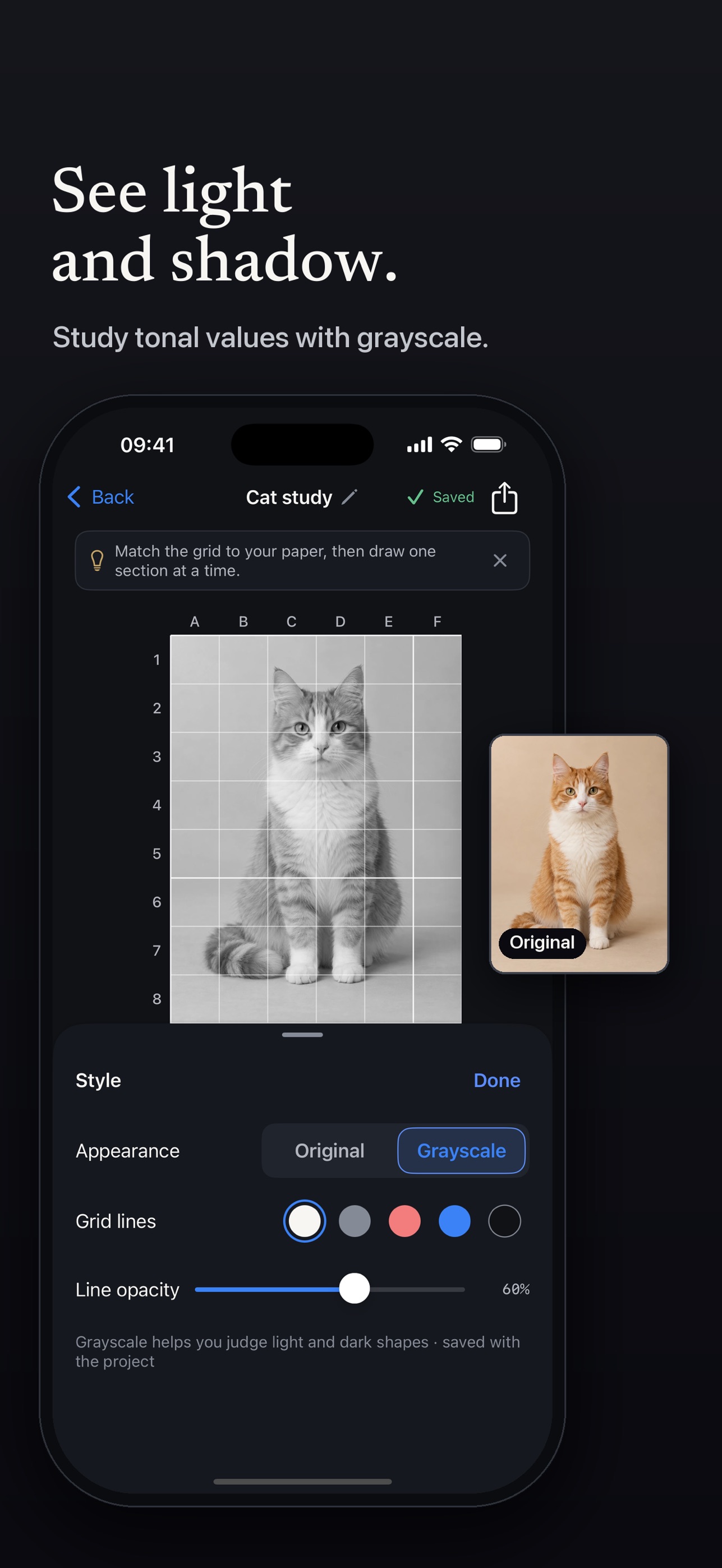The width and height of the screenshot is (722, 1568).
Task: Open the share export icon
Action: pos(504,498)
